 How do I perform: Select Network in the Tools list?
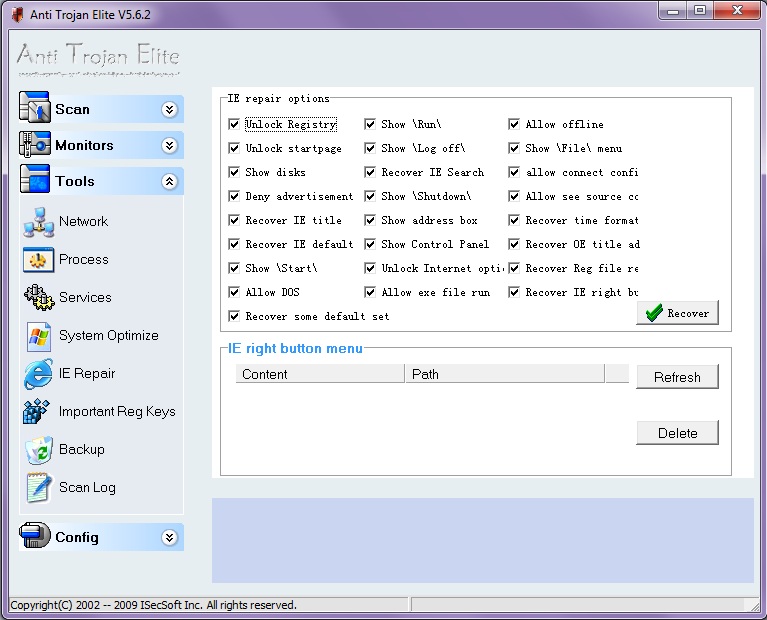[83, 221]
